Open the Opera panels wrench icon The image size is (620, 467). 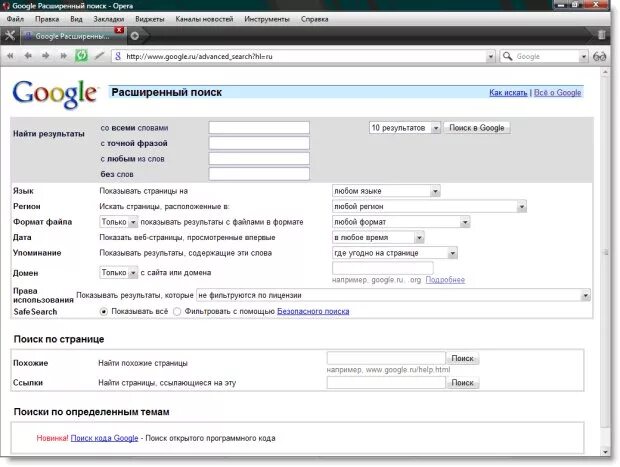[9, 36]
